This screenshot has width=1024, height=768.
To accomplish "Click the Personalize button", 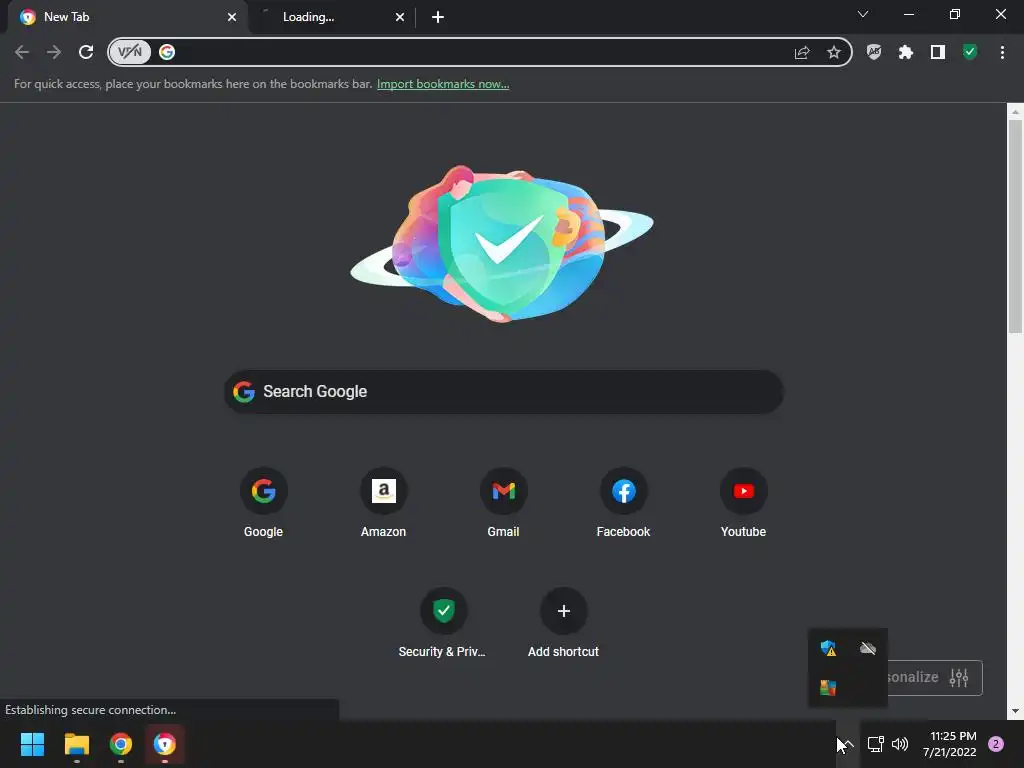I will click(935, 678).
